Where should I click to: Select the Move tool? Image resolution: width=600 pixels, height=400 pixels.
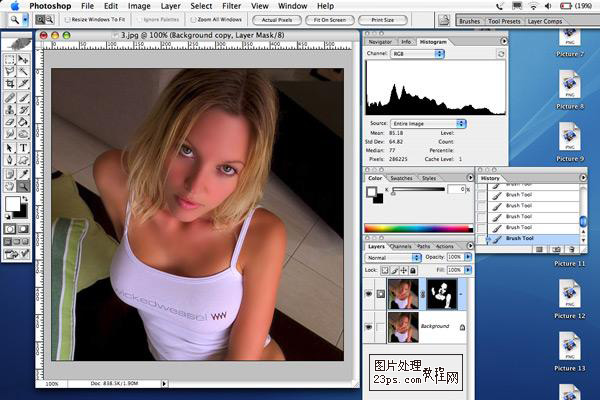tap(23, 59)
